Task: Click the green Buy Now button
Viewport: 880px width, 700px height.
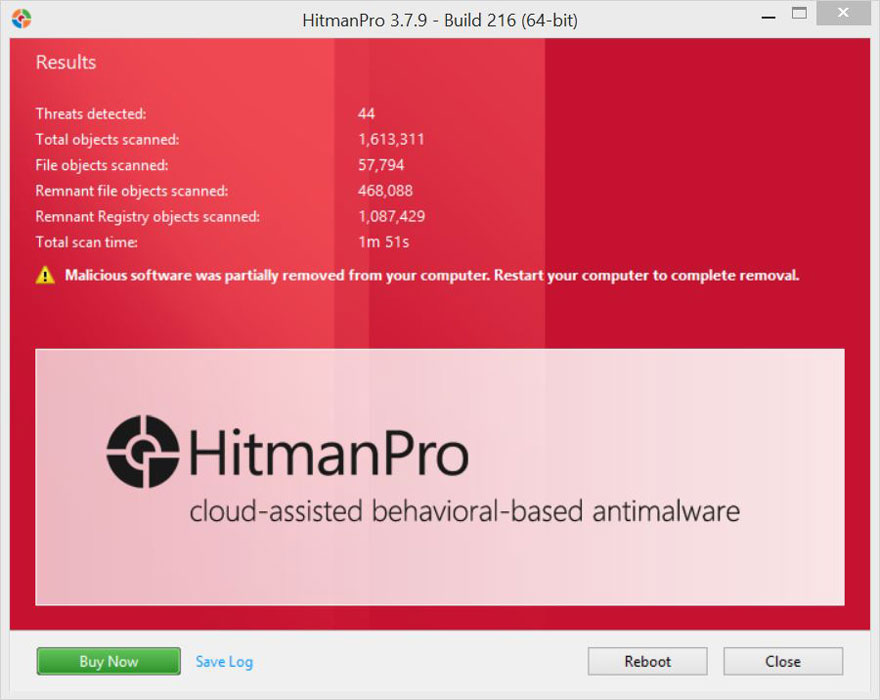Action: [108, 661]
